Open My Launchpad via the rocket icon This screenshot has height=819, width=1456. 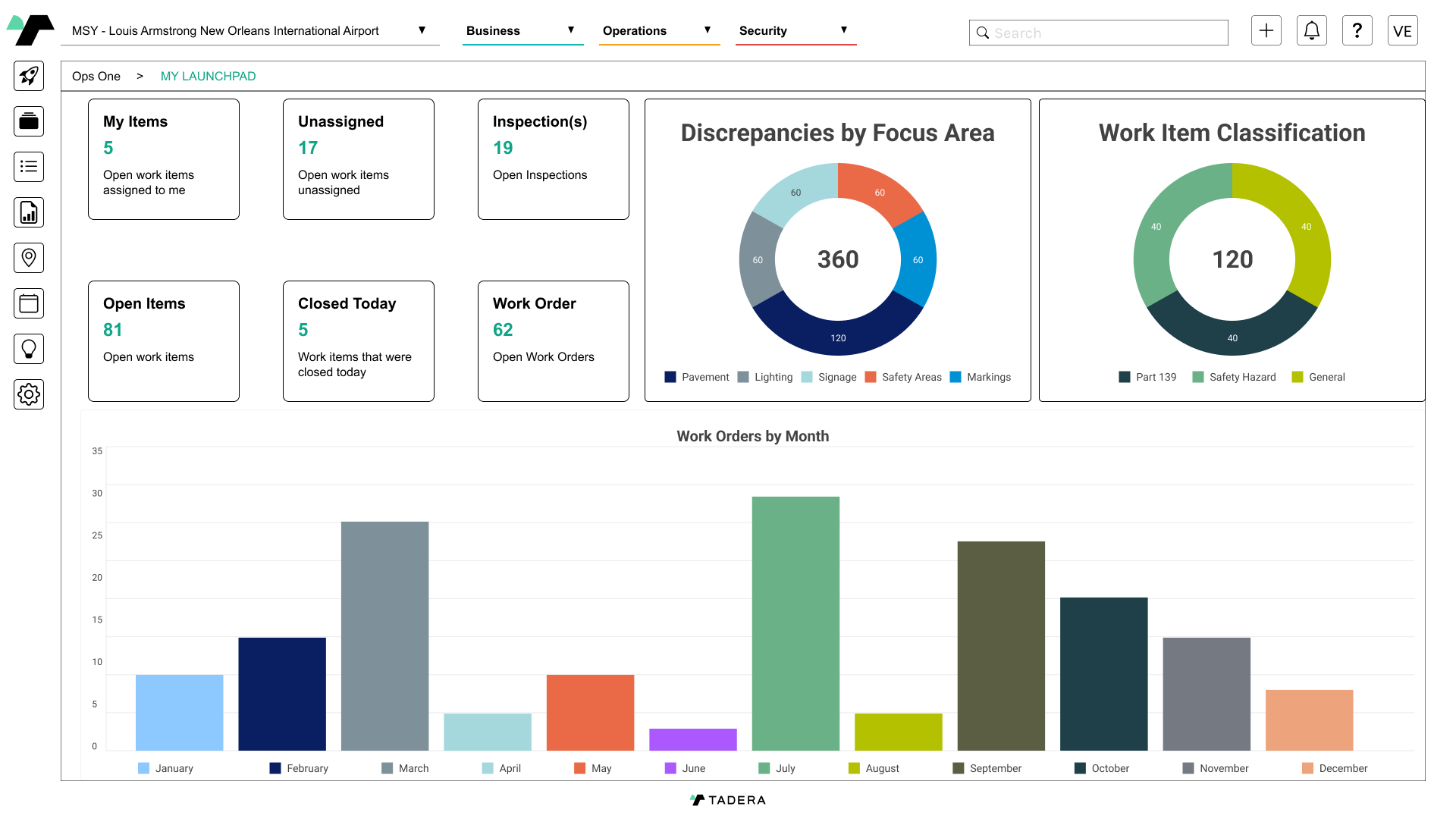[x=29, y=76]
